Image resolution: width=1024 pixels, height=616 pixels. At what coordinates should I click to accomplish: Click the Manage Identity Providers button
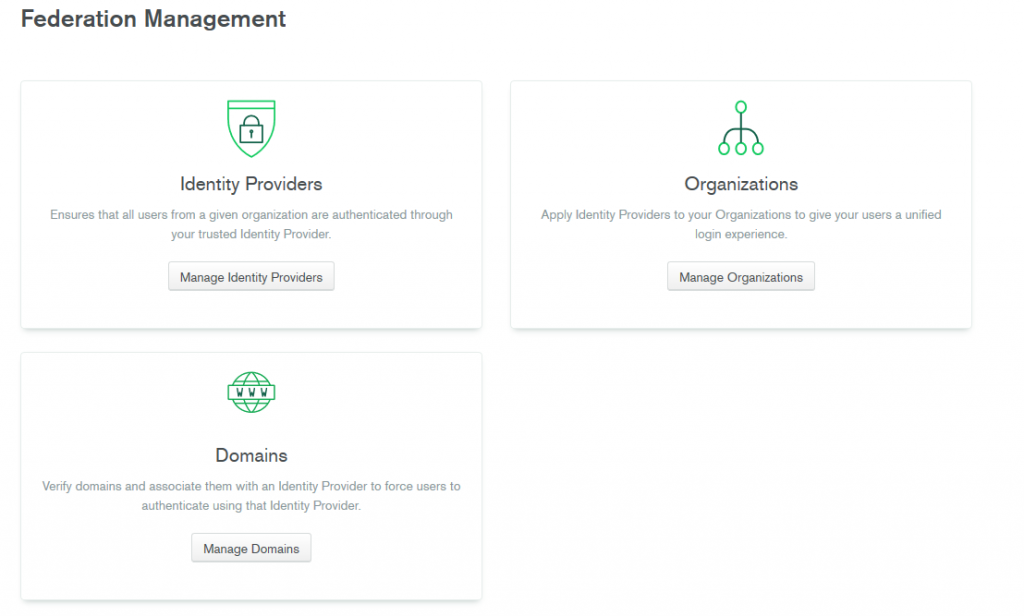coord(251,277)
